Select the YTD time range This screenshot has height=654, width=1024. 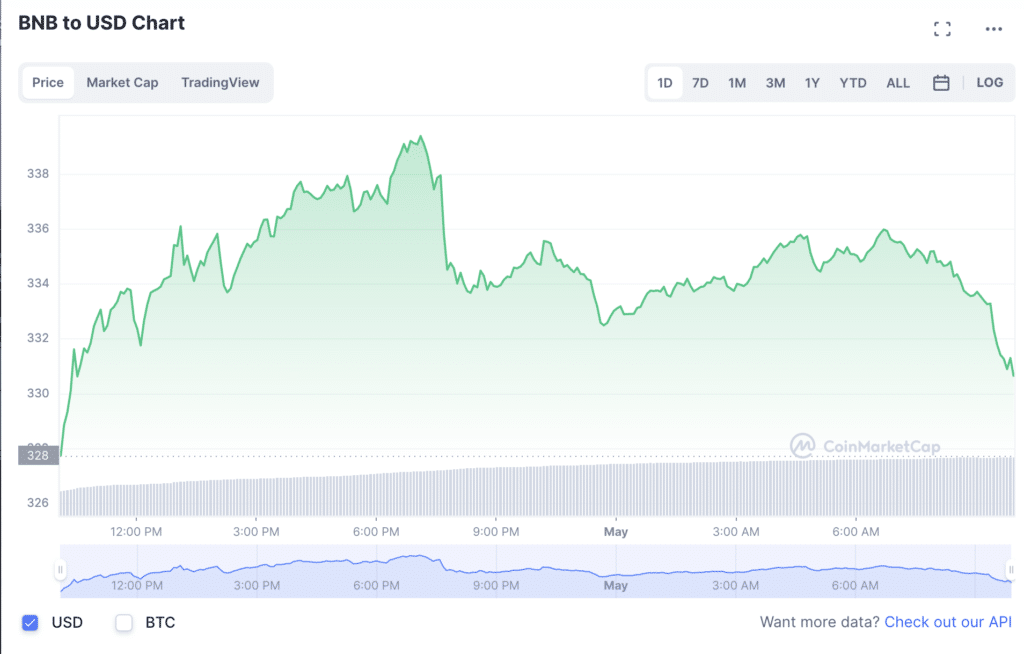click(x=852, y=83)
